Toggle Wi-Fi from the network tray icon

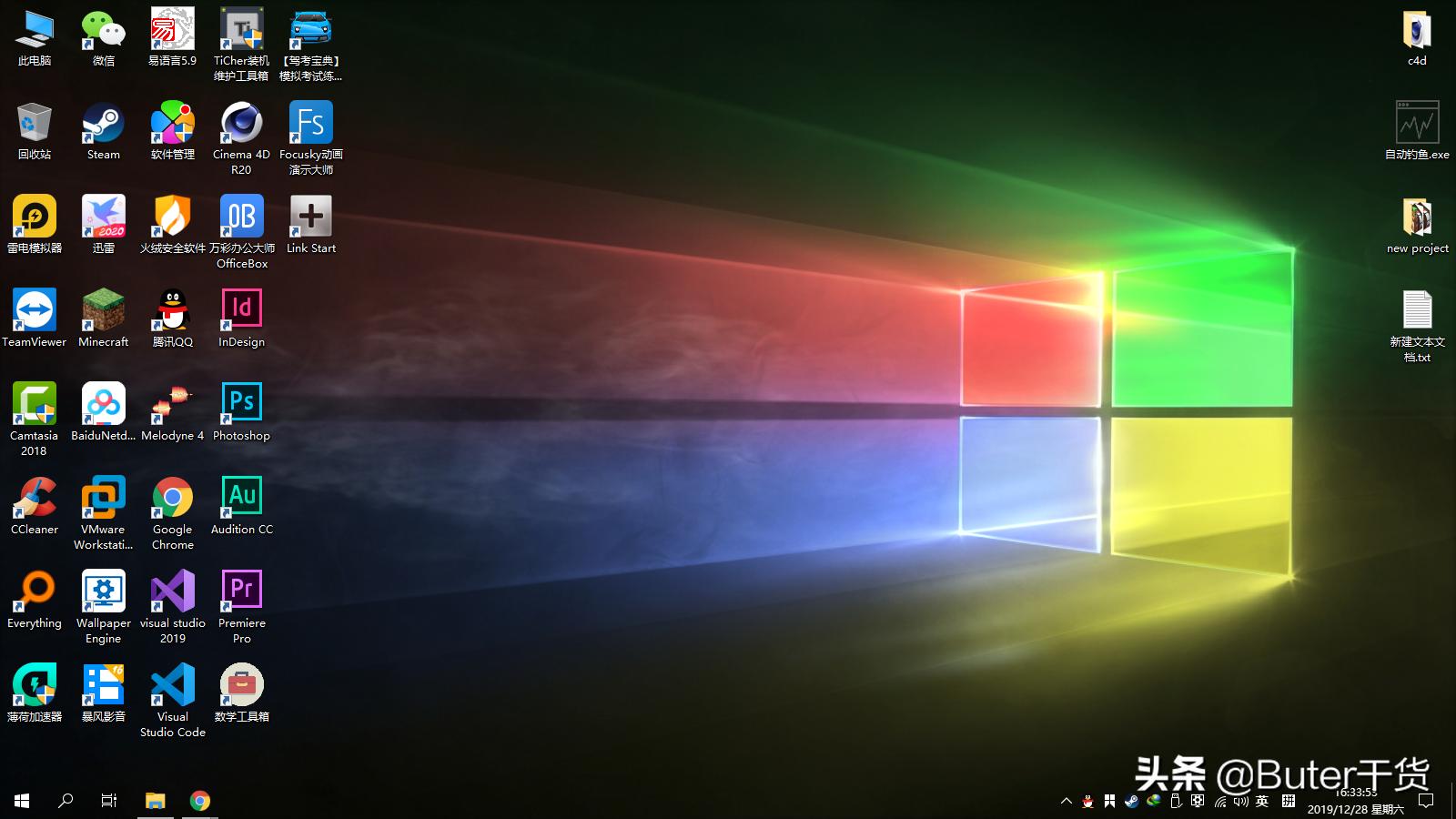(x=1218, y=802)
